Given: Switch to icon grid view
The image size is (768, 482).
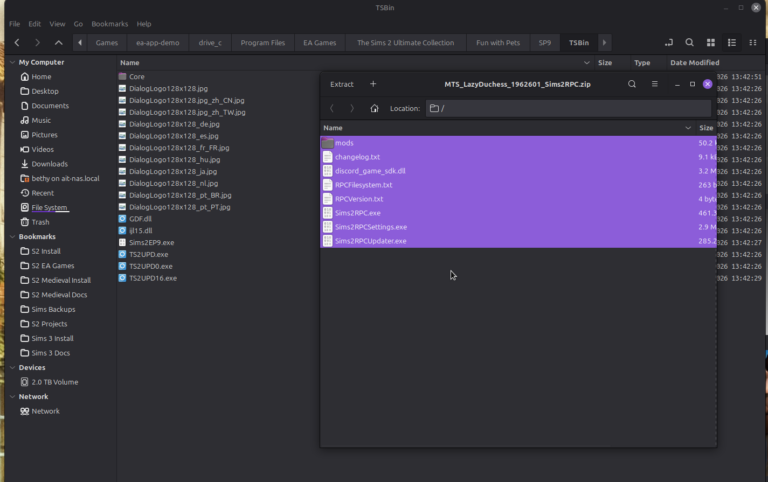Looking at the screenshot, I should click(x=712, y=43).
